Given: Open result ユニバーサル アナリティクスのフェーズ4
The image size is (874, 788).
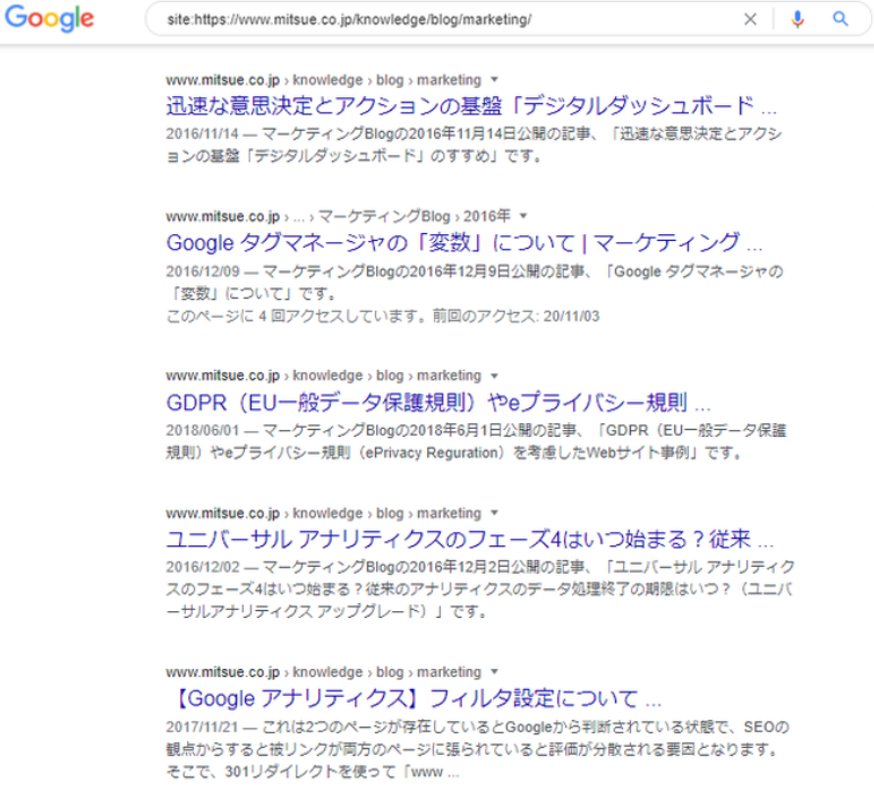Looking at the screenshot, I should click(x=469, y=539).
